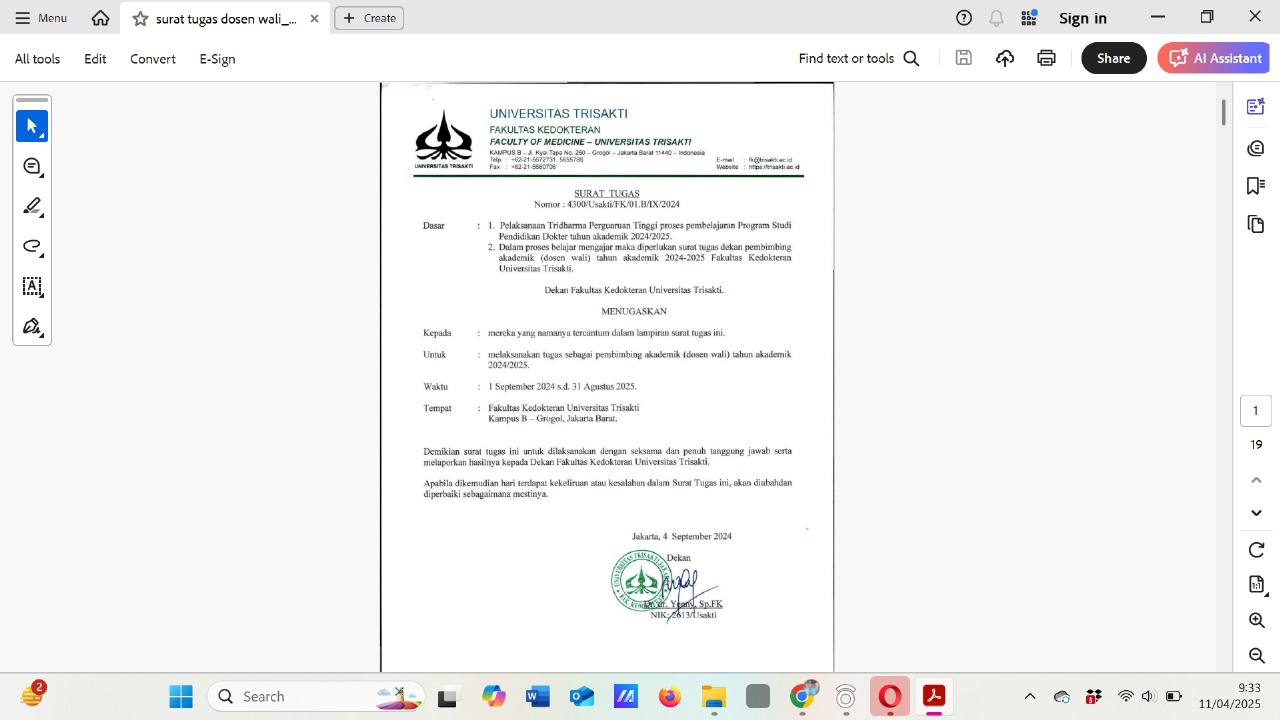Open the E-Sign tab

pos(217,59)
